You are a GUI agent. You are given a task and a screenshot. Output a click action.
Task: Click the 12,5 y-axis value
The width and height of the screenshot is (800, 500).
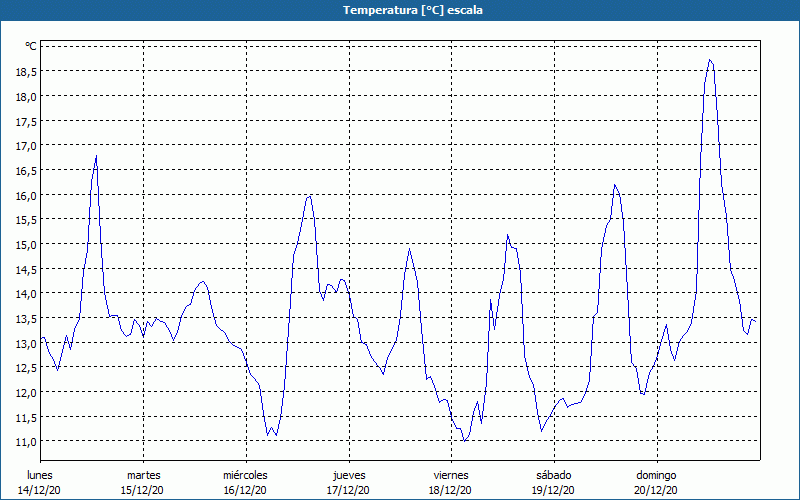click(27, 368)
